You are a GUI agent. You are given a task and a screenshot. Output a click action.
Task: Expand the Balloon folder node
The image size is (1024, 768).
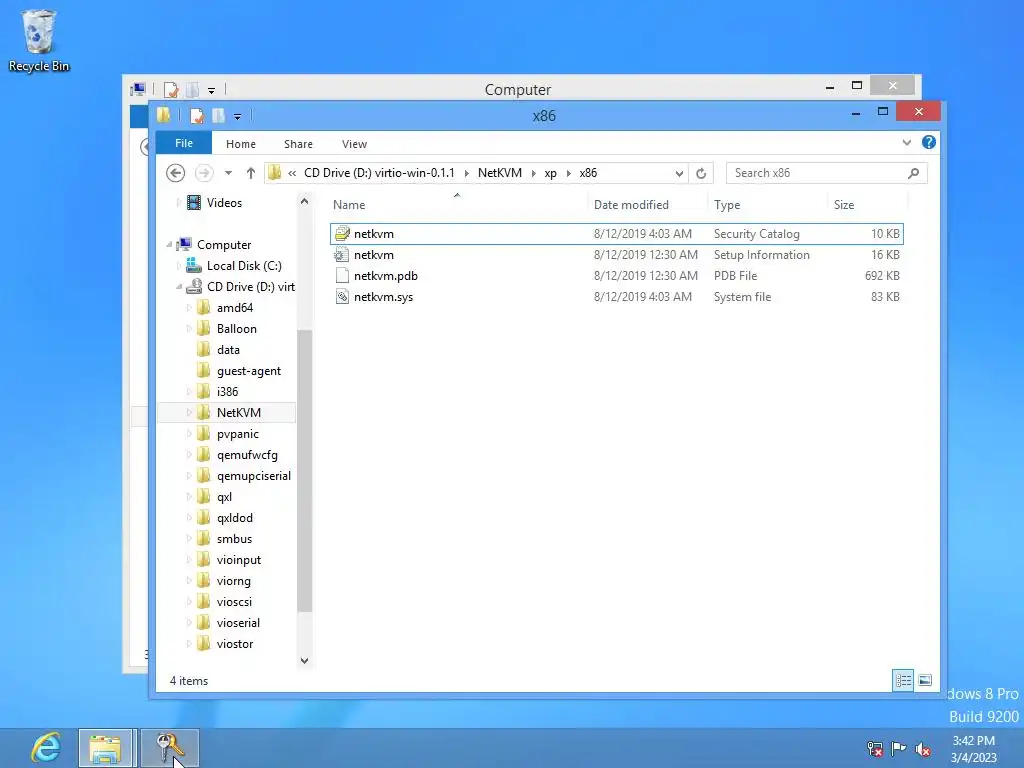tap(189, 328)
